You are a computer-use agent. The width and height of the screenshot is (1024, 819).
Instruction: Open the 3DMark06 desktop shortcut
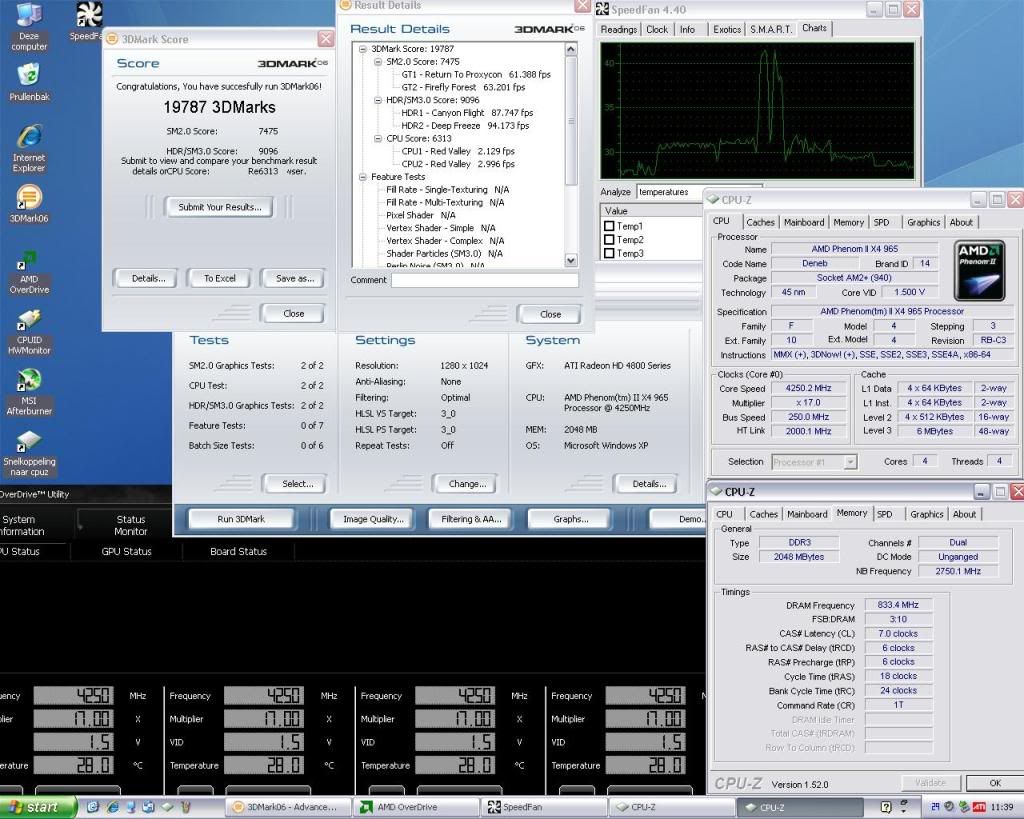tap(29, 199)
